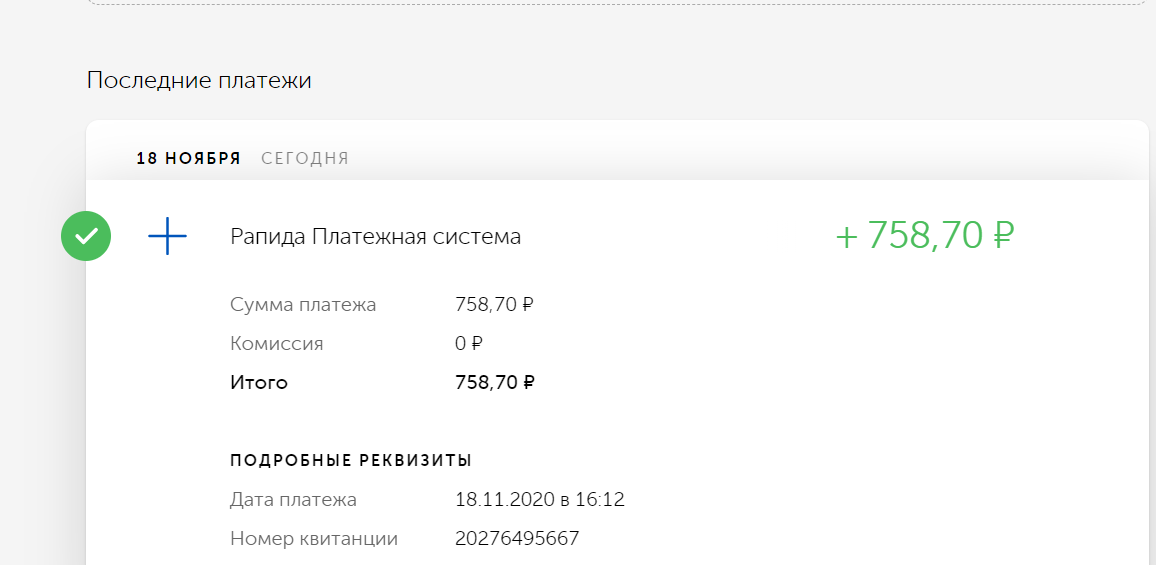This screenshot has height=565, width=1156.
Task: Click the Номер квитанции label
Action: pyautogui.click(x=314, y=538)
